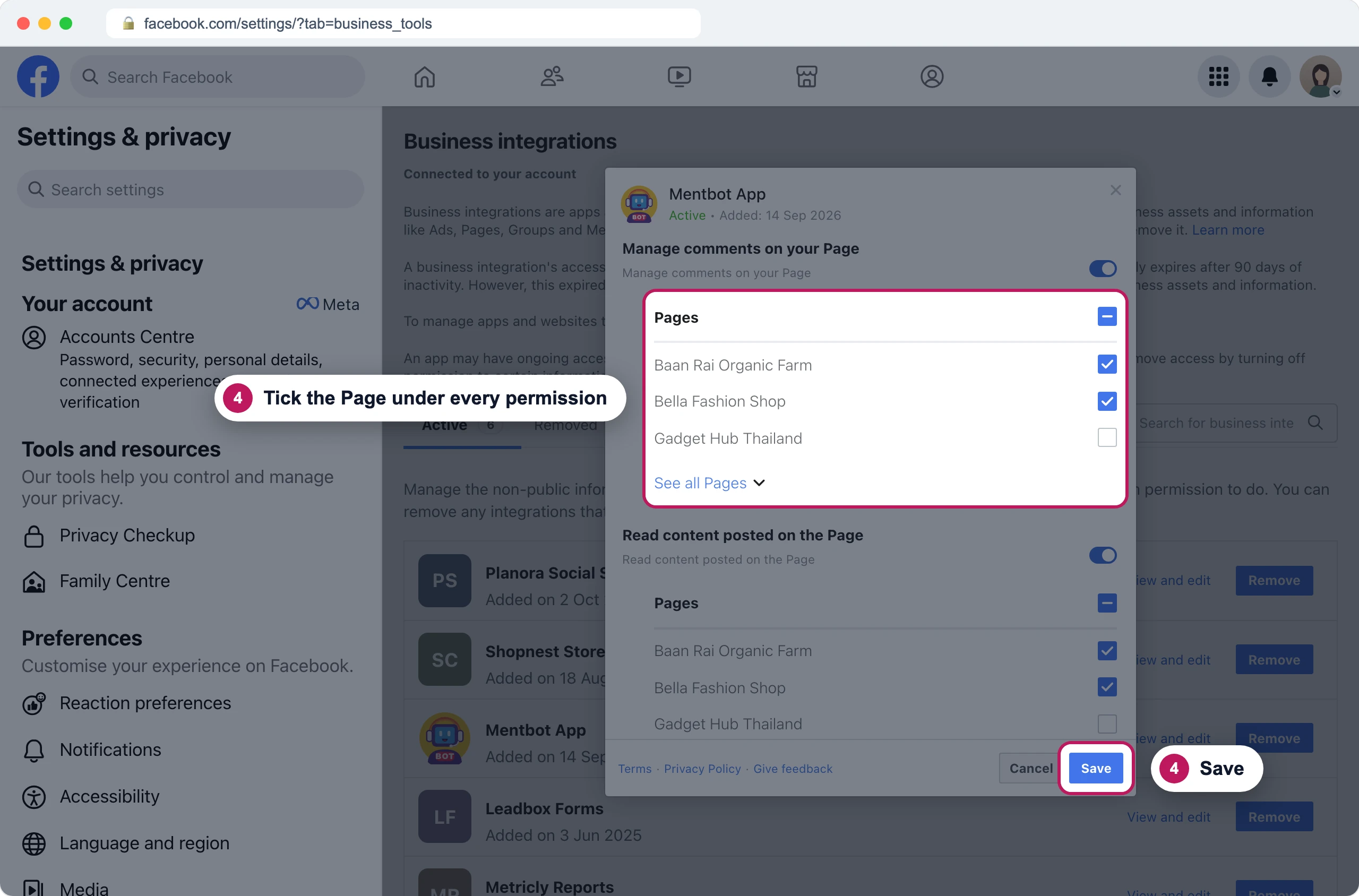Image resolution: width=1359 pixels, height=896 pixels.
Task: Click the Mentbot App robot icon in dialog
Action: coord(639,204)
